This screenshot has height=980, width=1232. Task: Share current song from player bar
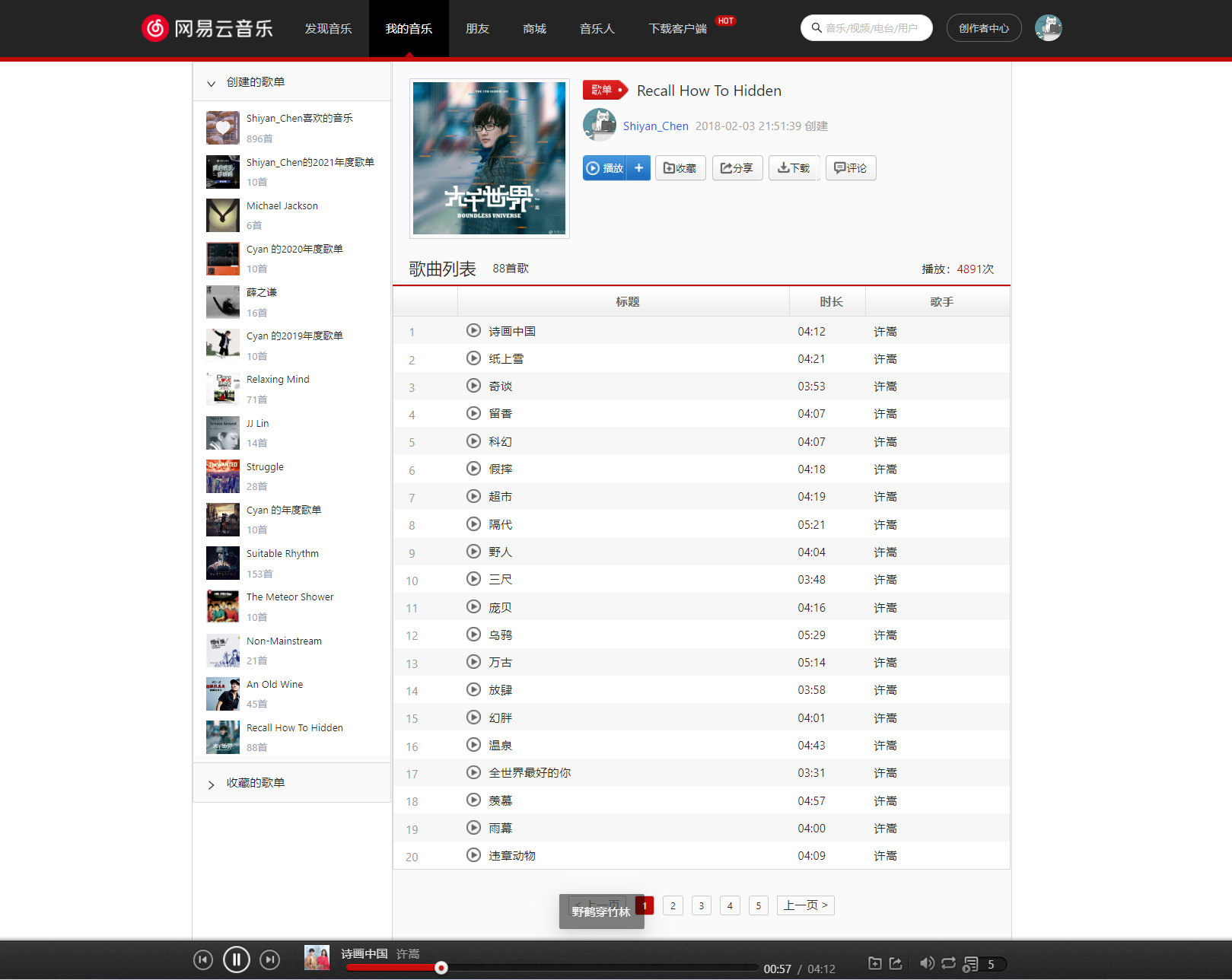896,963
